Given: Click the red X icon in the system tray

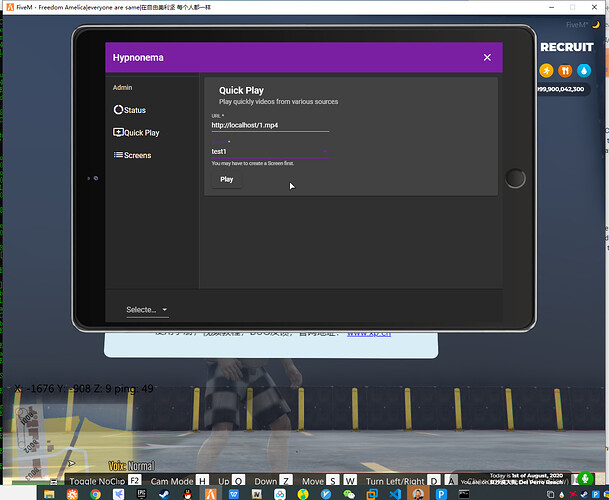Looking at the screenshot, I should 572,495.
